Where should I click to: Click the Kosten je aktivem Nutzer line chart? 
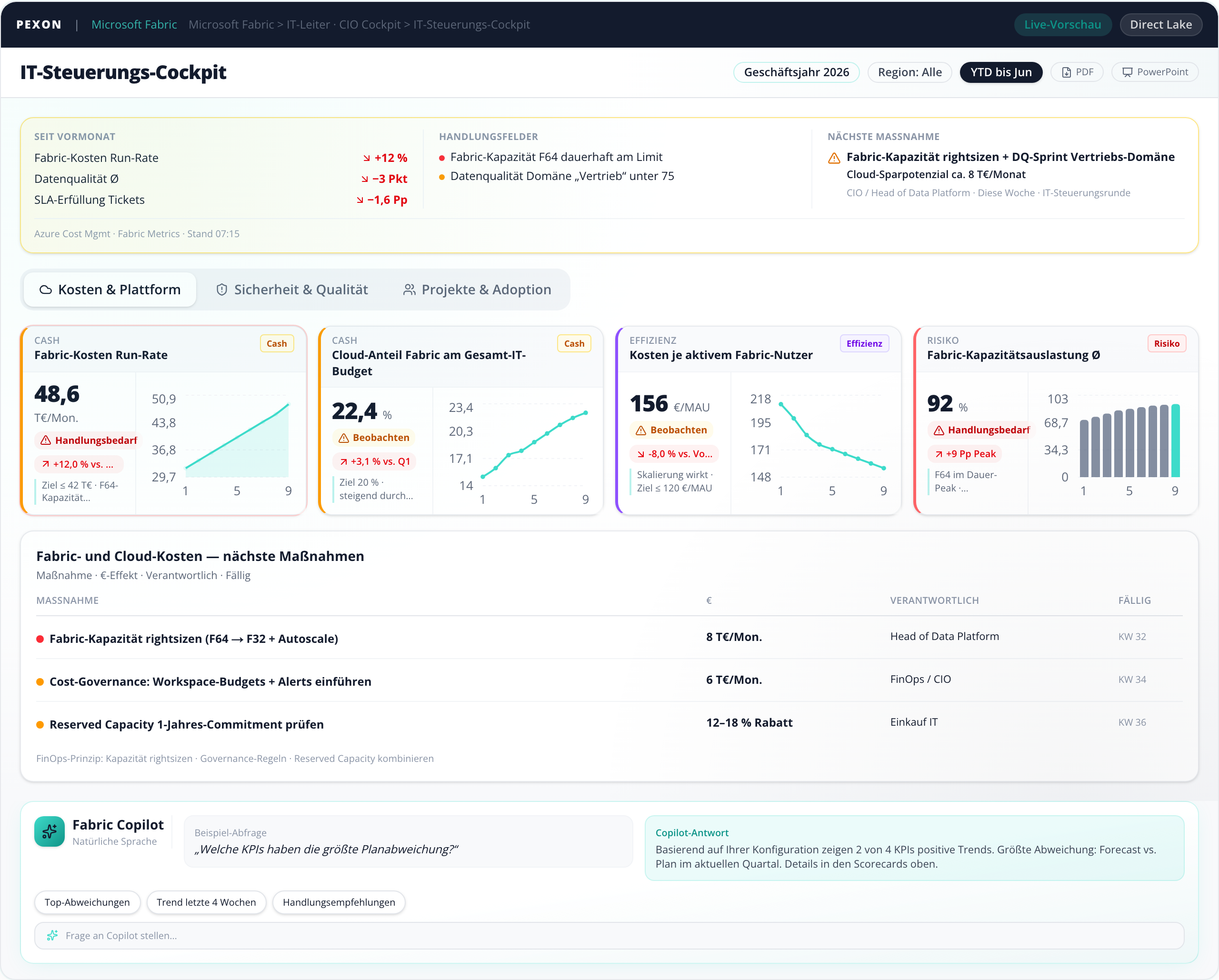817,443
